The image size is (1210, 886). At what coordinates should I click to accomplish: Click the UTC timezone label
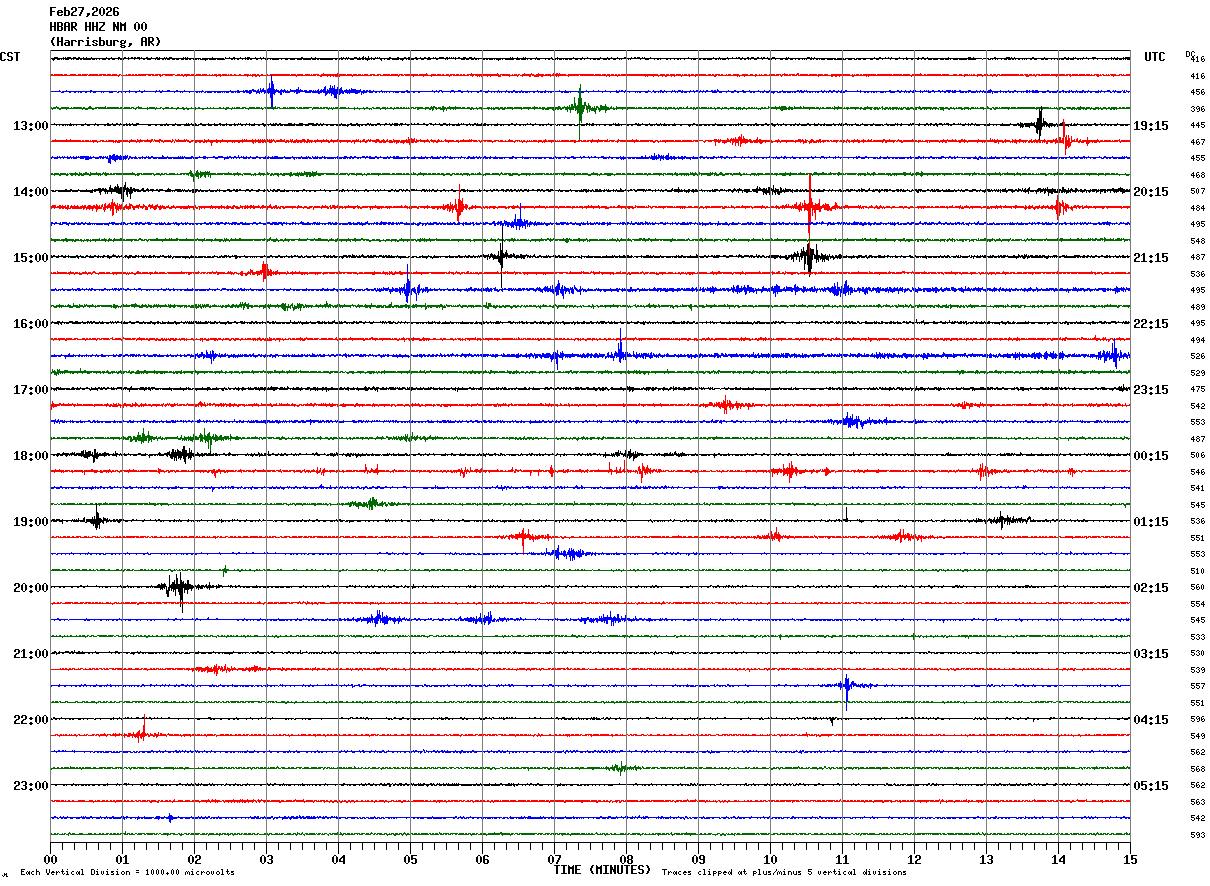click(x=1155, y=57)
